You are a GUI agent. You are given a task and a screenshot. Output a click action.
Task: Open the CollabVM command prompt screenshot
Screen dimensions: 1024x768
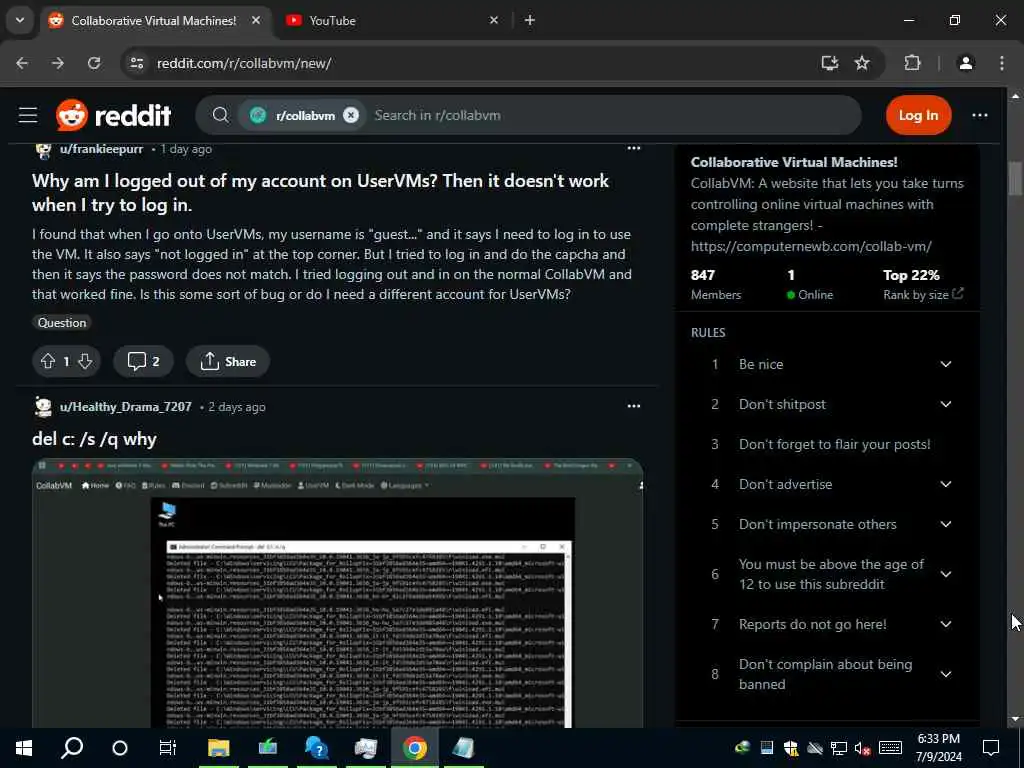338,594
